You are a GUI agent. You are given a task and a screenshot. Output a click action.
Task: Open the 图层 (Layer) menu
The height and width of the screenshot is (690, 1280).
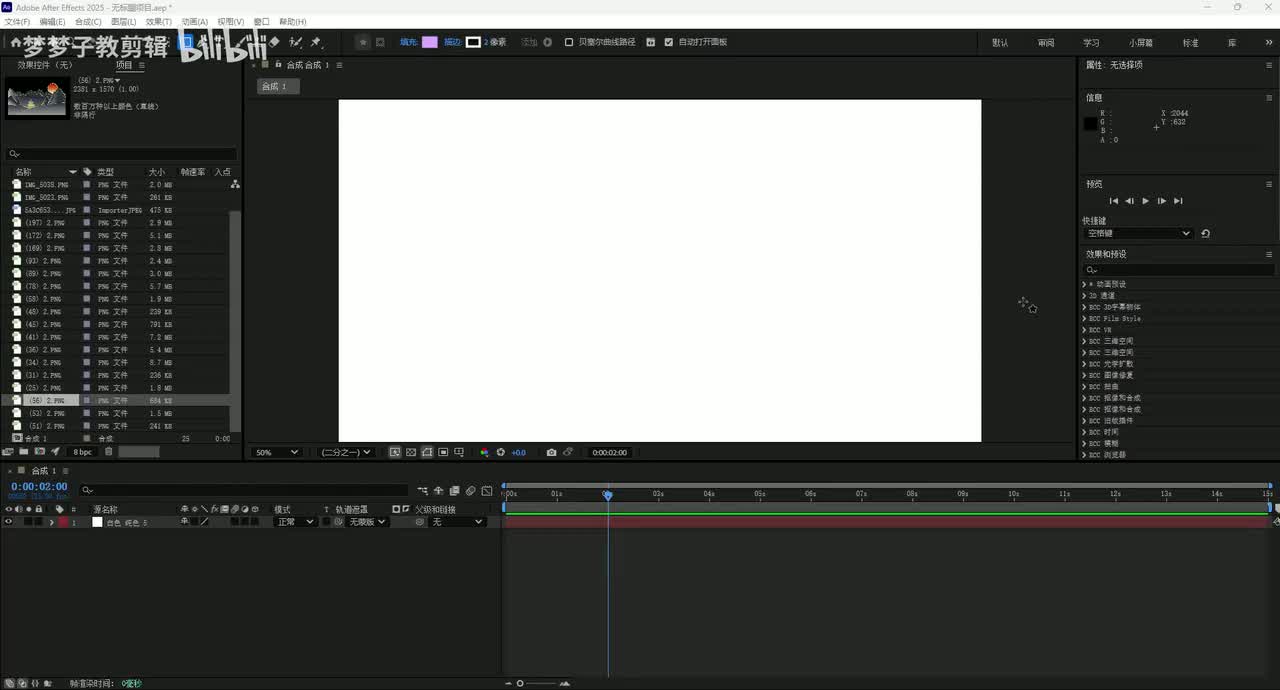pos(123,21)
